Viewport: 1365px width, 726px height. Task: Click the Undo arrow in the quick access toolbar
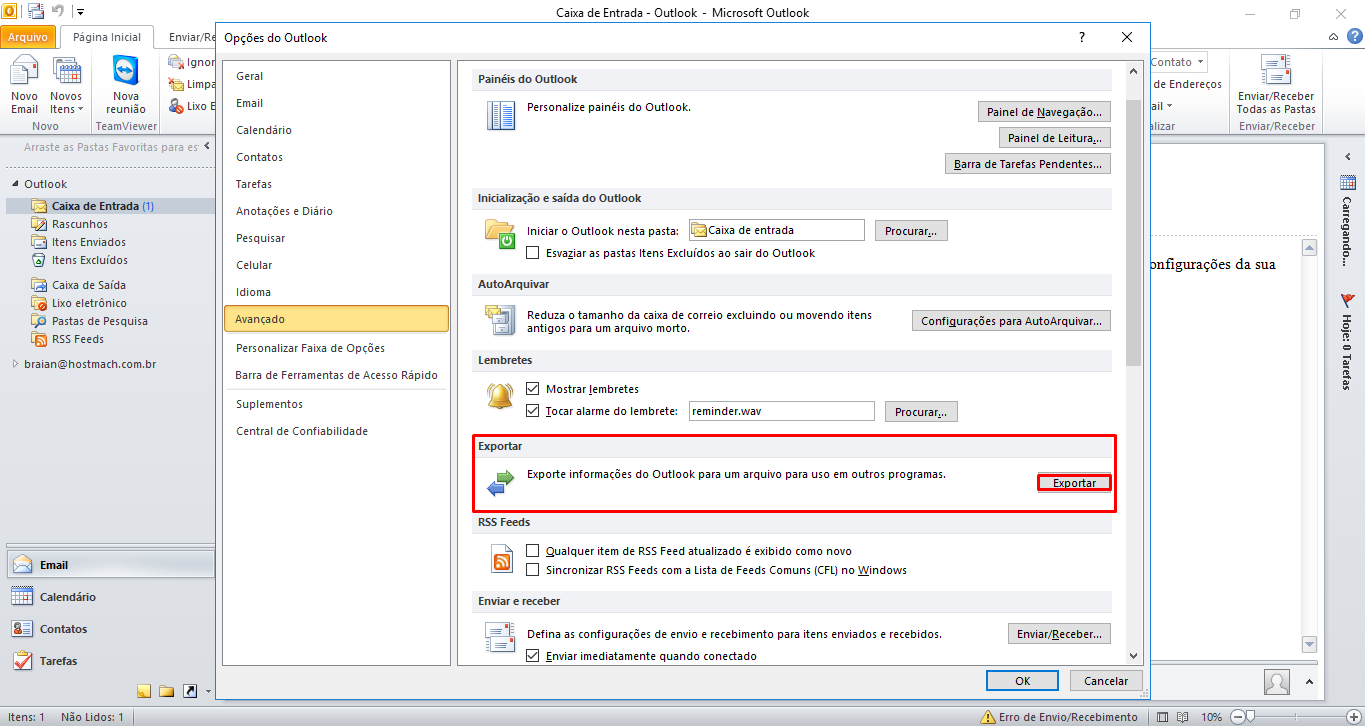pos(58,12)
